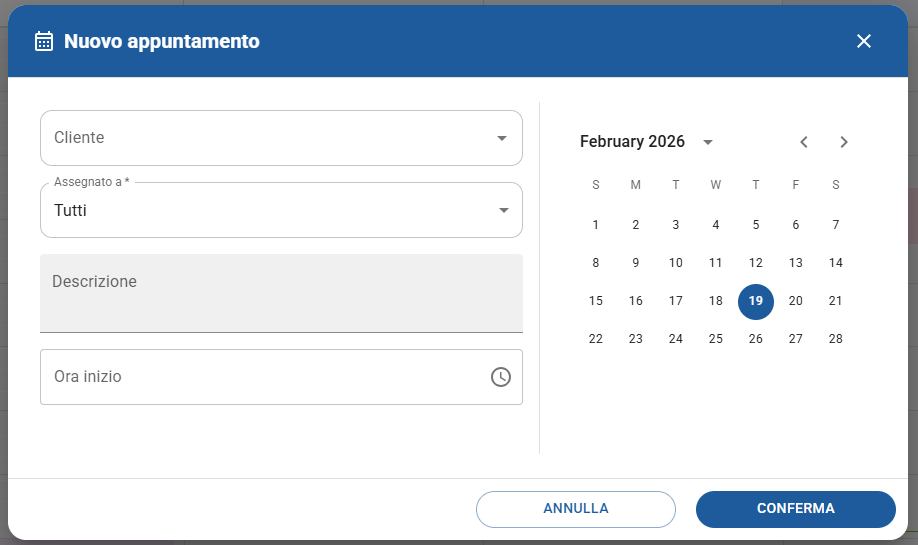This screenshot has width=918, height=545.
Task: Close the Nuovo appuntamento dialog
Action: tap(864, 41)
